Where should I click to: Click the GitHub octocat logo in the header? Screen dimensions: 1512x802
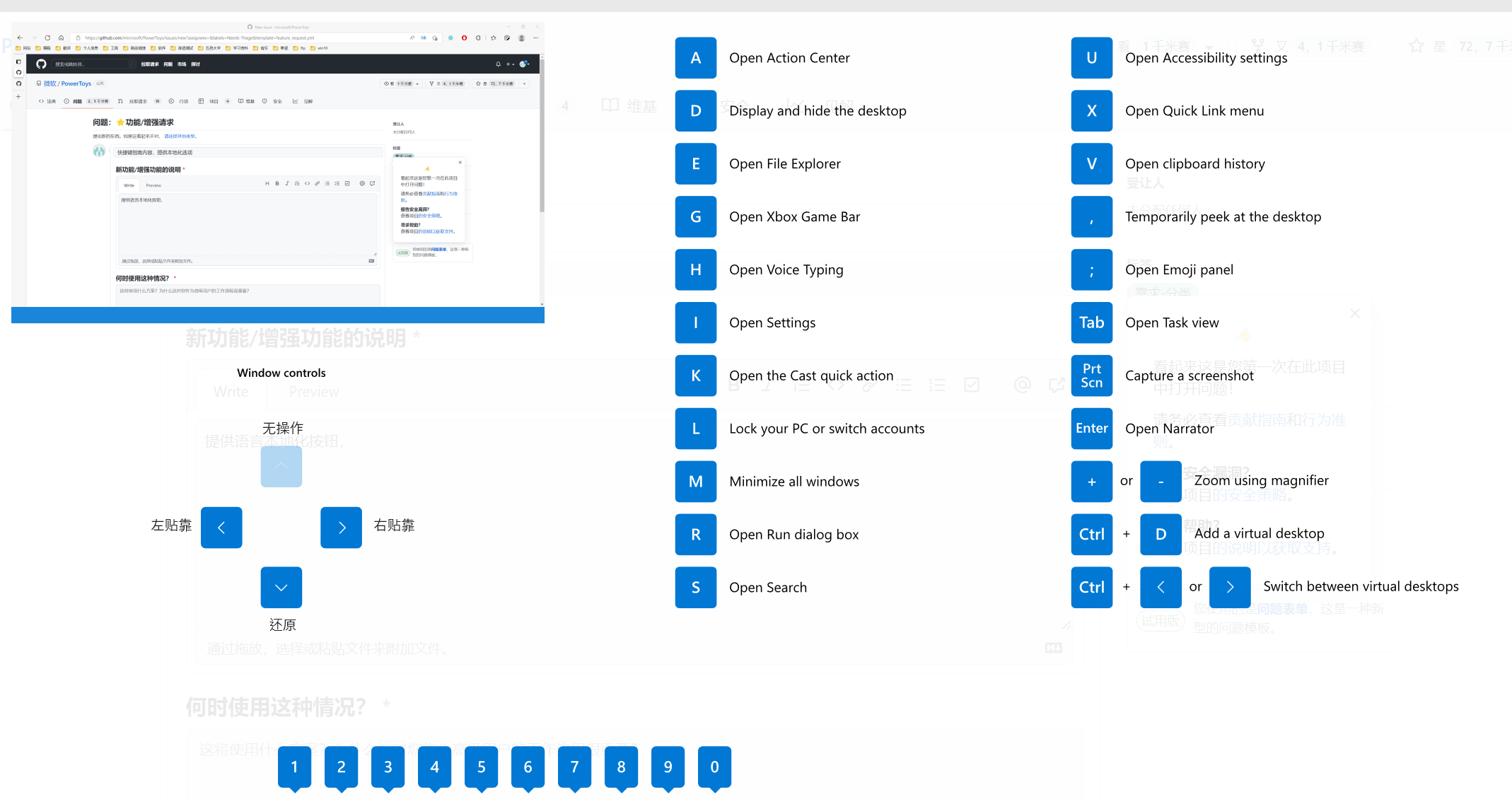[x=41, y=64]
